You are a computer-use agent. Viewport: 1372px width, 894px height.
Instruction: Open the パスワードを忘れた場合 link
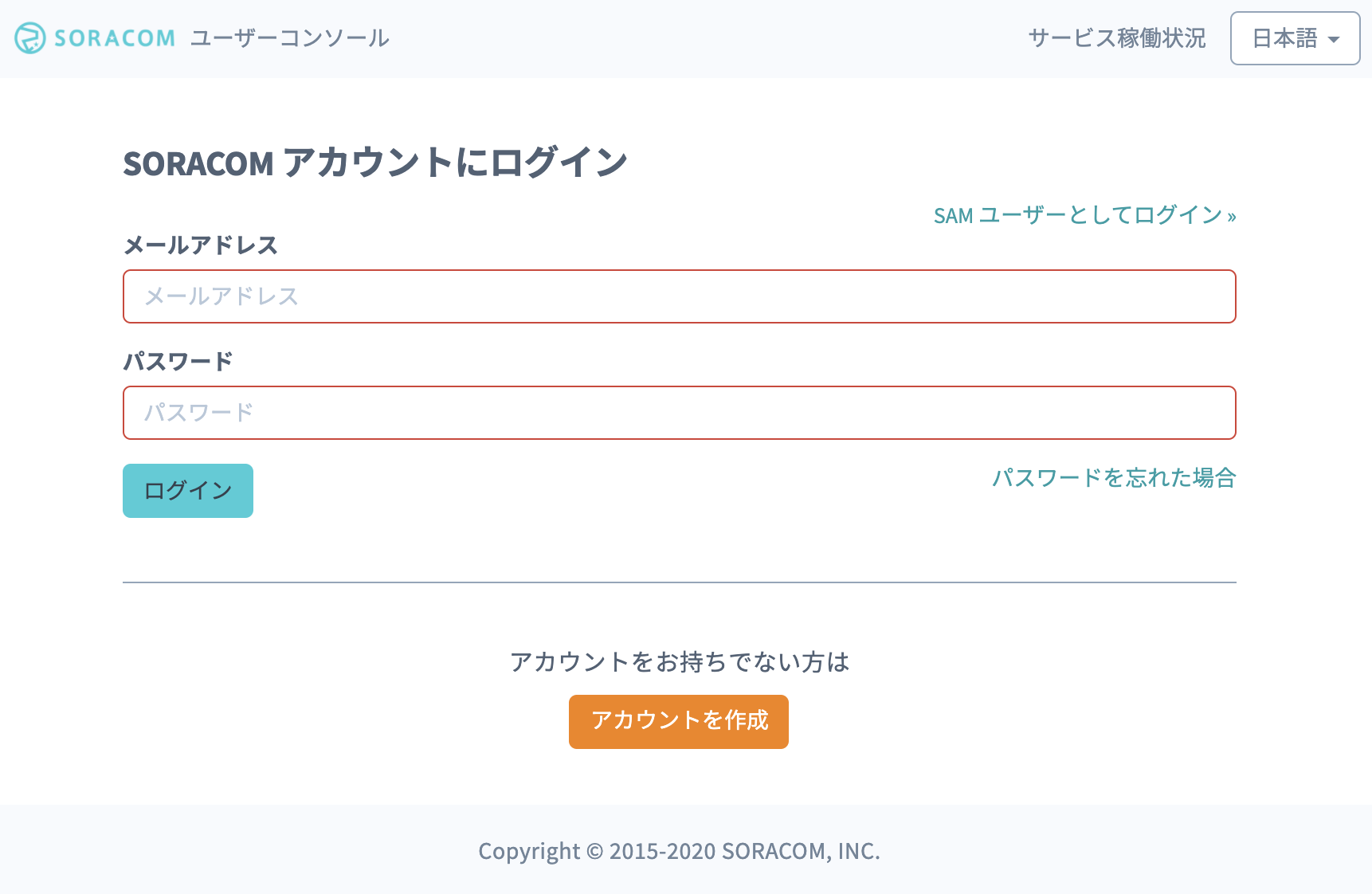(1114, 478)
